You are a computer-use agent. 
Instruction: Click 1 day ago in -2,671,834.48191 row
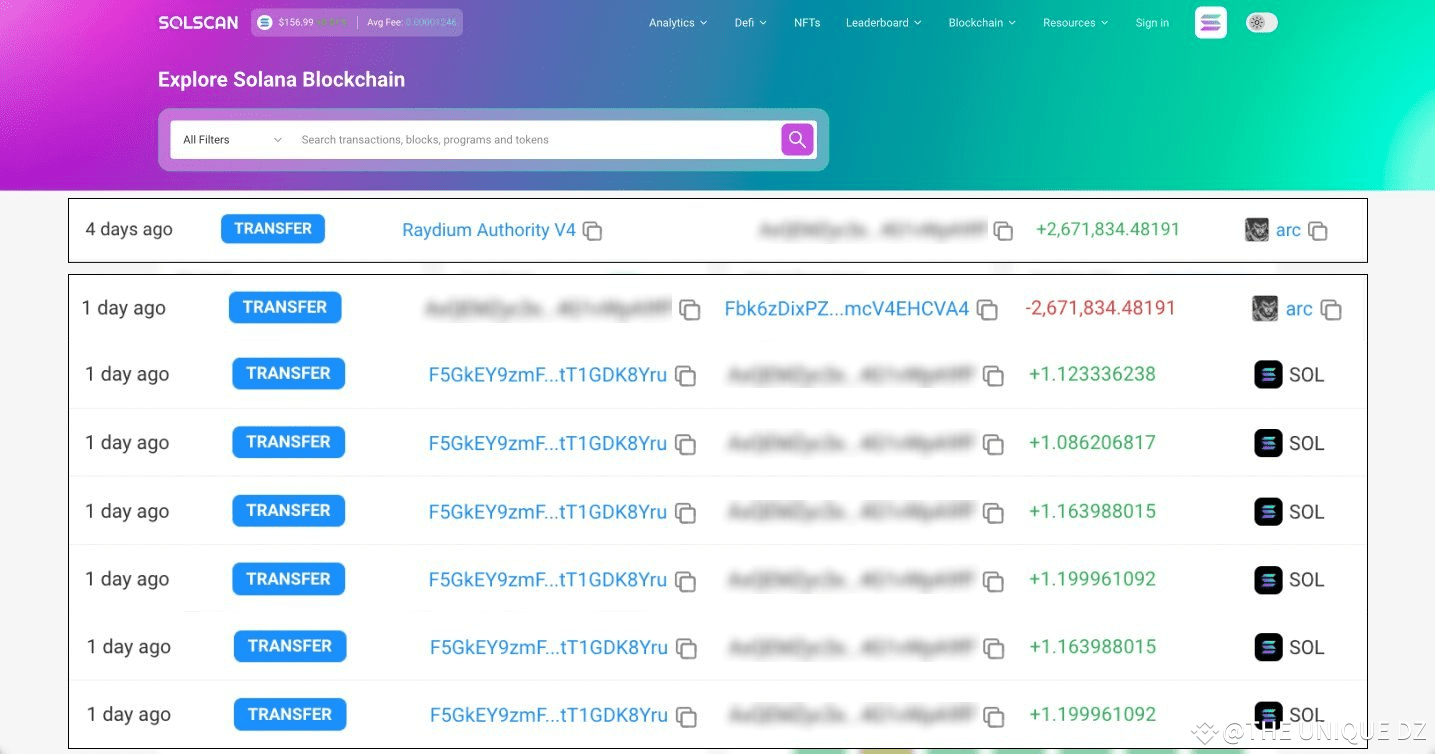click(x=124, y=308)
